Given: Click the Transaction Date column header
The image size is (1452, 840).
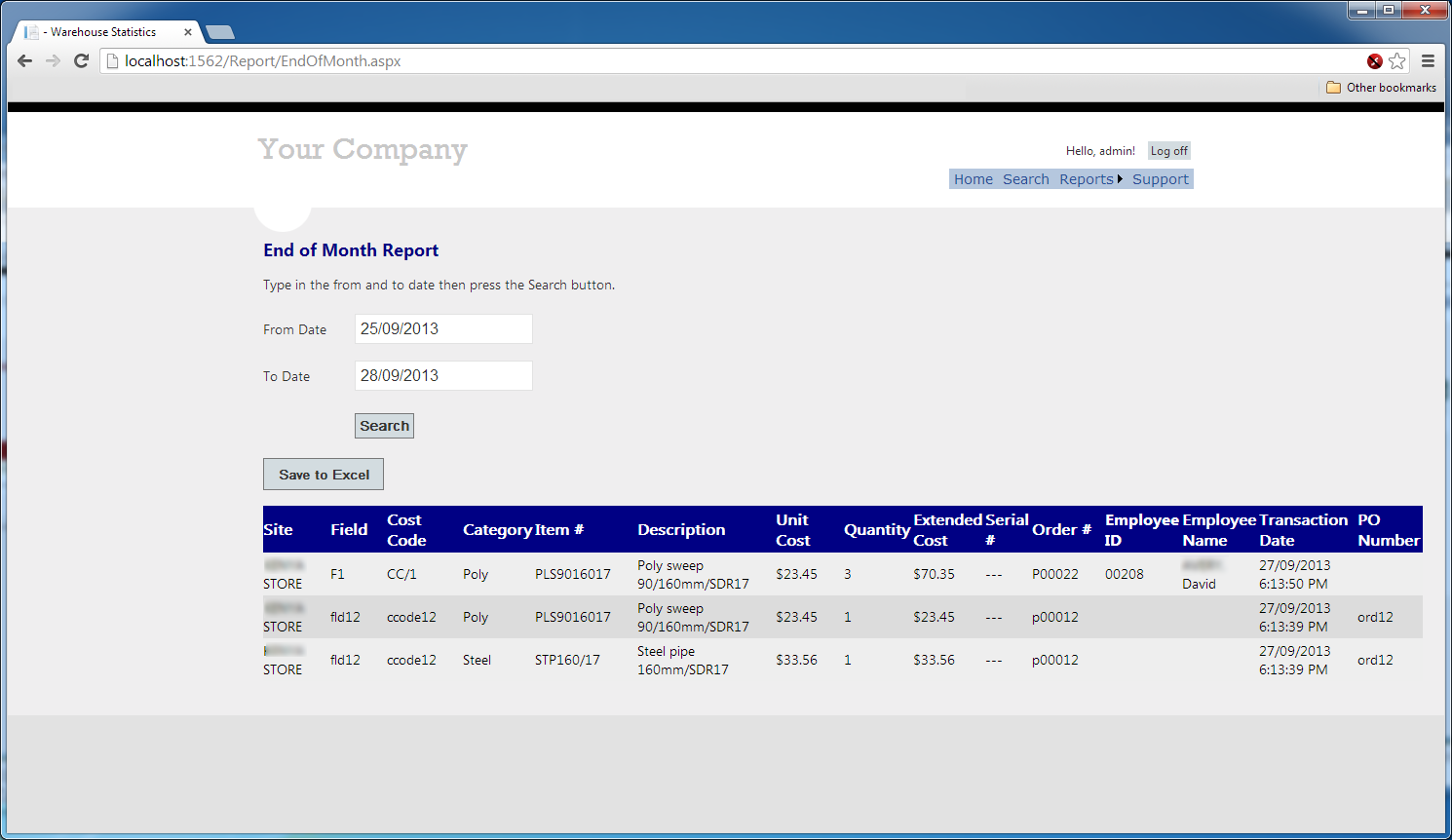Looking at the screenshot, I should [1303, 530].
